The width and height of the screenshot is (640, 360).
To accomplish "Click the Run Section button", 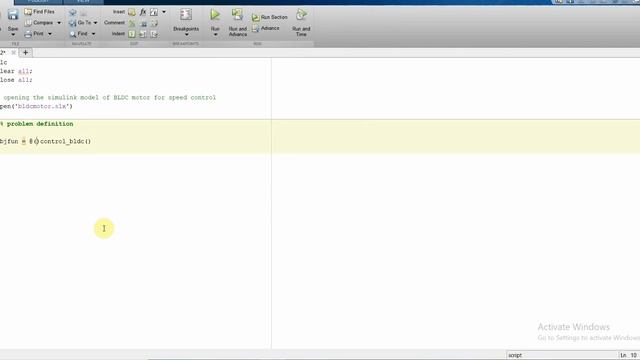I will click(x=270, y=17).
